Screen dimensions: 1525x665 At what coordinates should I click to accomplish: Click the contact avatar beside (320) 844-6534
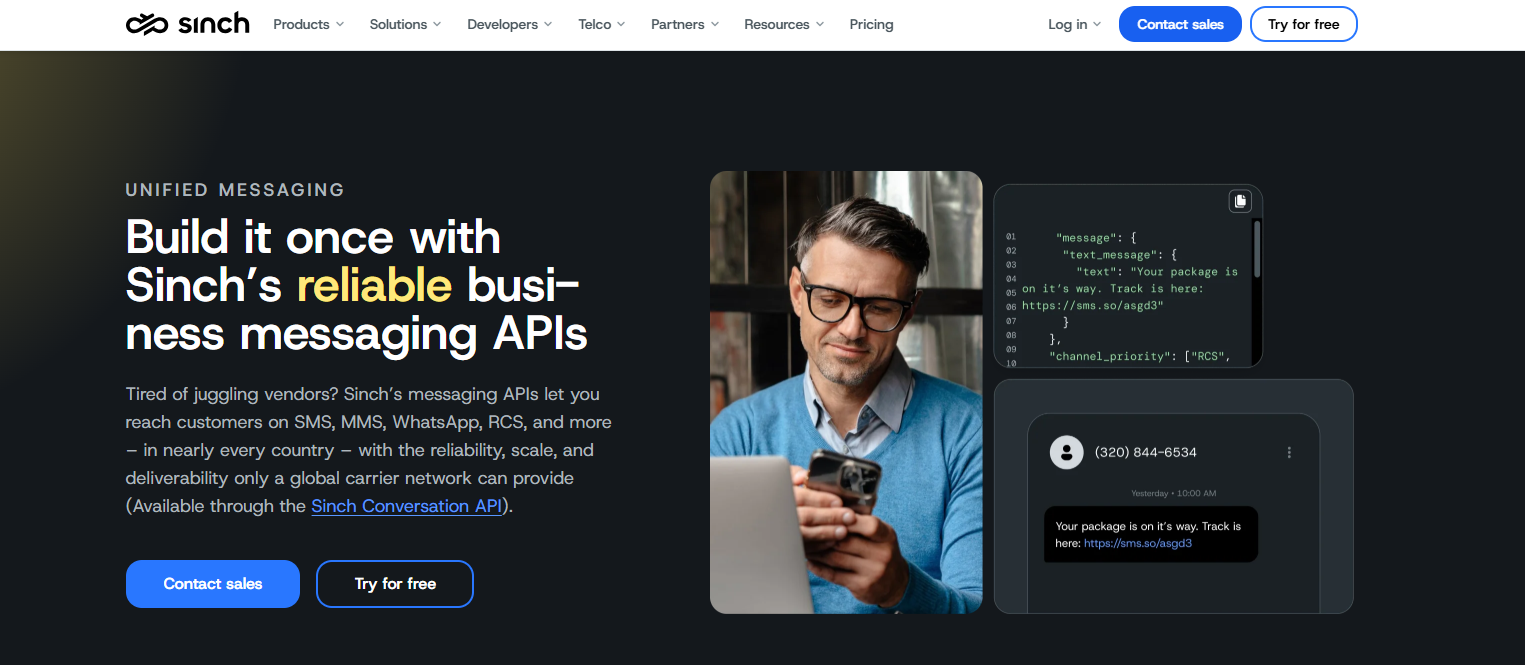[1067, 452]
